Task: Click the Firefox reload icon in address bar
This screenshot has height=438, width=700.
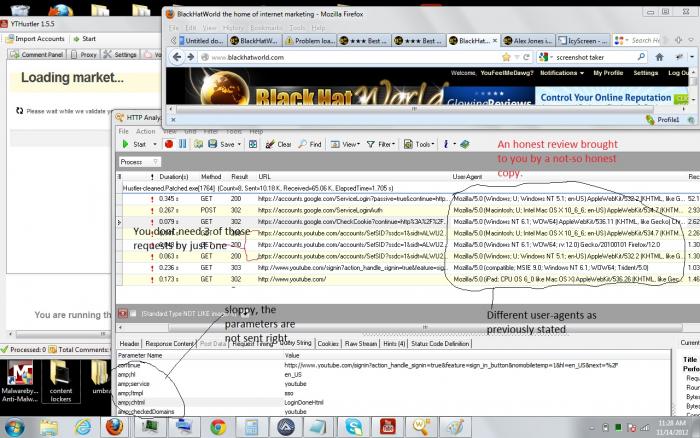Action: 526,57
